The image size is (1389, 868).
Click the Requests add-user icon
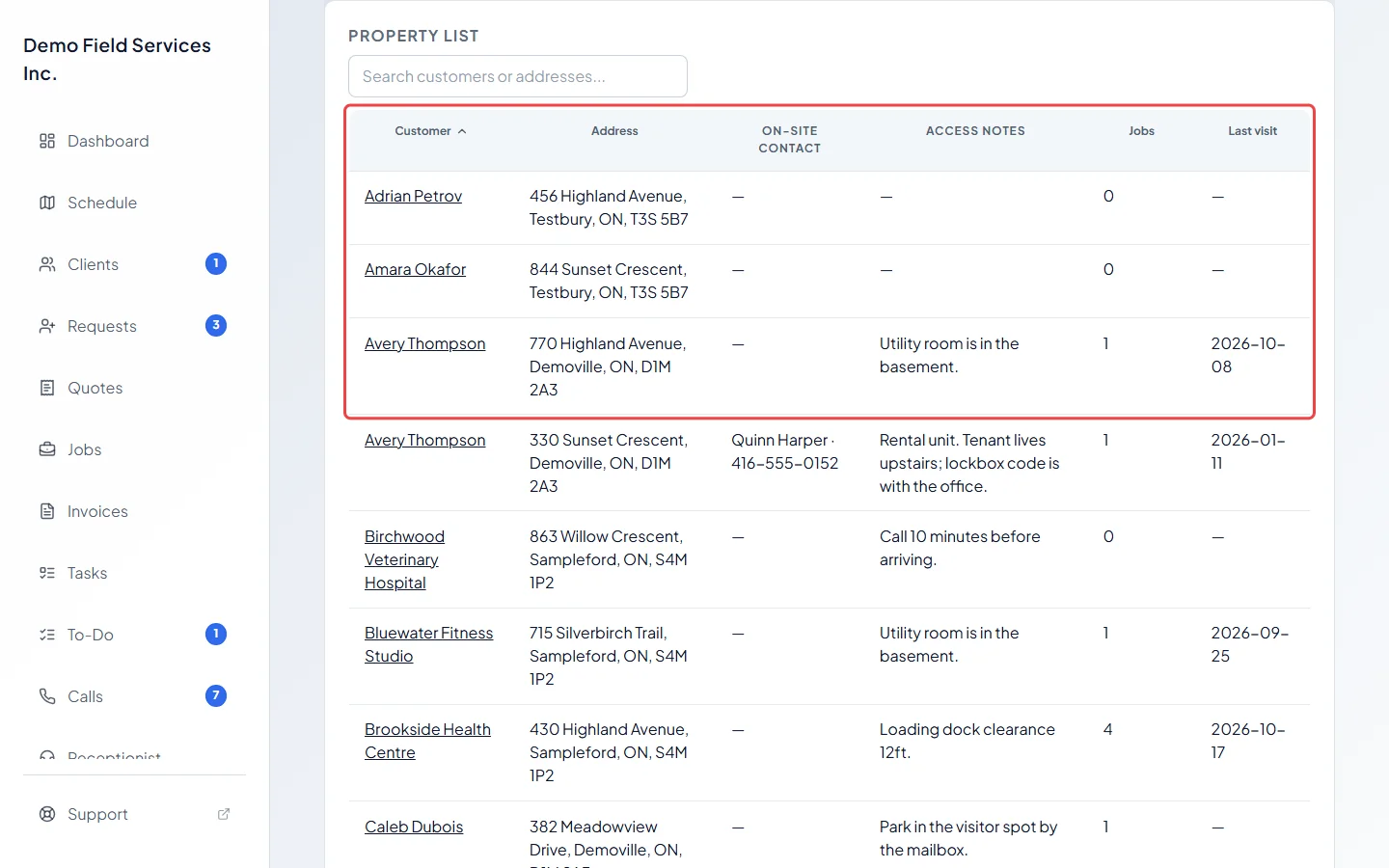click(47, 326)
